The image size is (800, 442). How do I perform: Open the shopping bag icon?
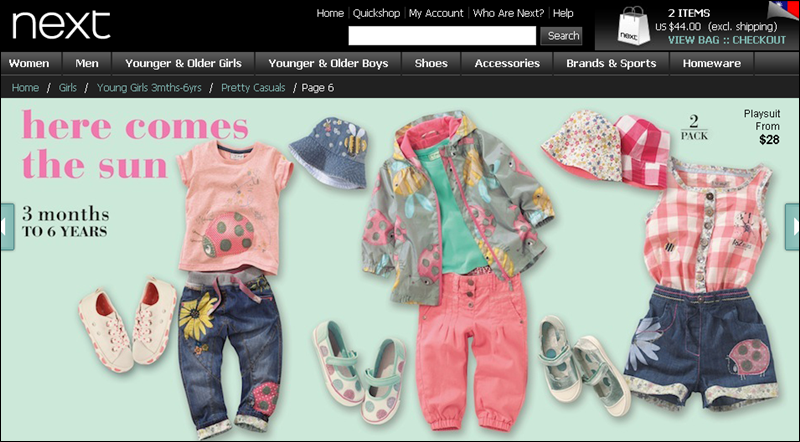tap(633, 27)
